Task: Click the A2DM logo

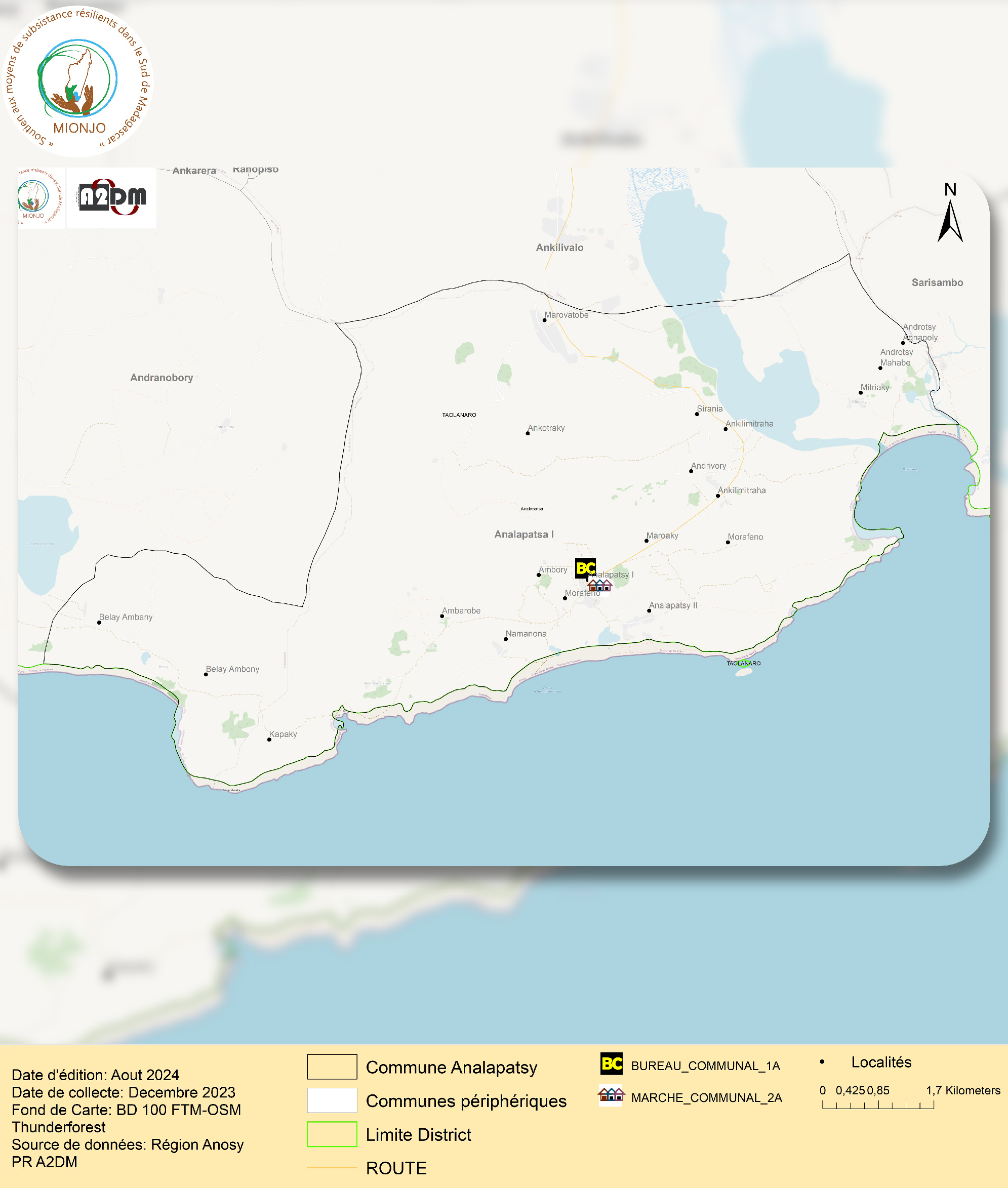Action: pyautogui.click(x=112, y=197)
